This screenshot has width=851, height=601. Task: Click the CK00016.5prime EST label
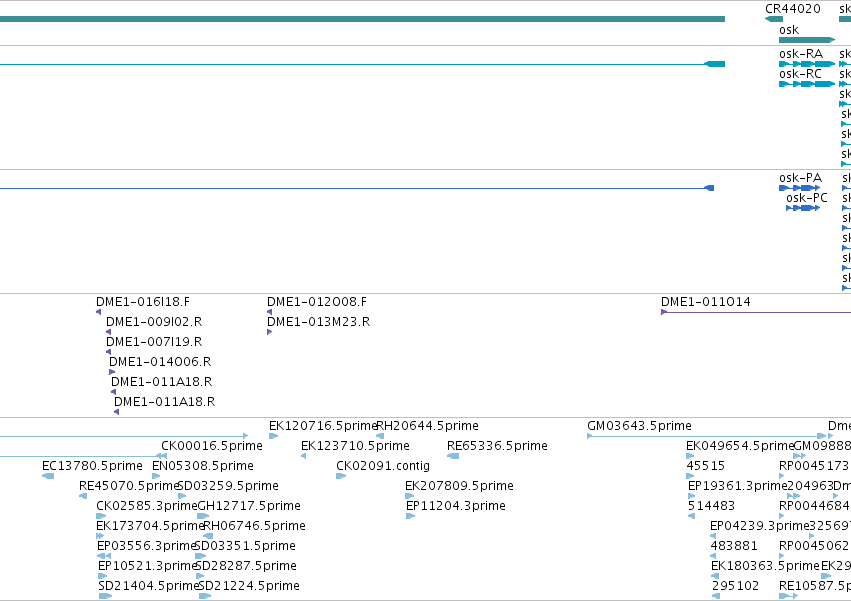(212, 446)
